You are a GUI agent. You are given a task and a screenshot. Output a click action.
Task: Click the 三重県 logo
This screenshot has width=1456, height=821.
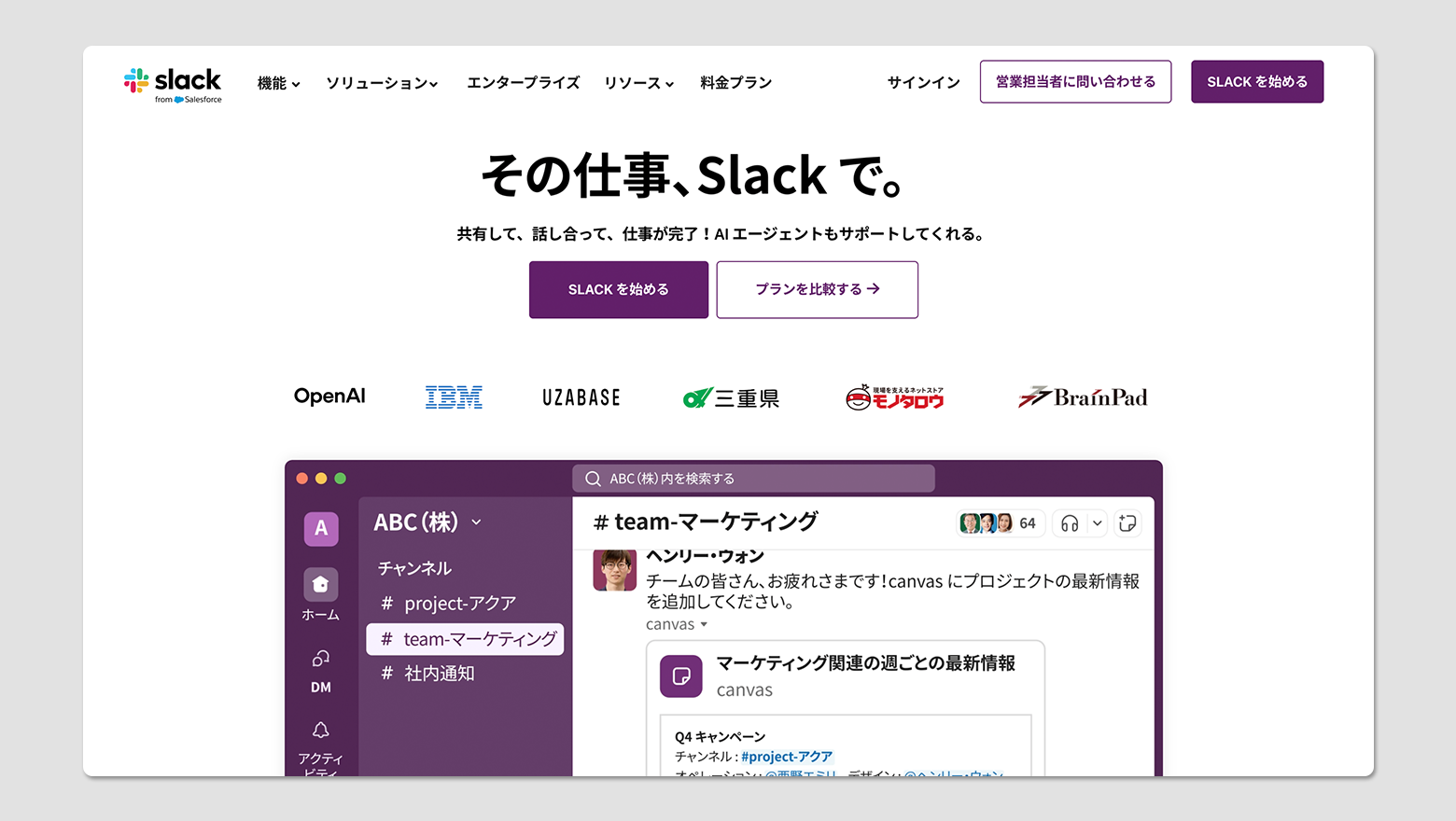[731, 398]
